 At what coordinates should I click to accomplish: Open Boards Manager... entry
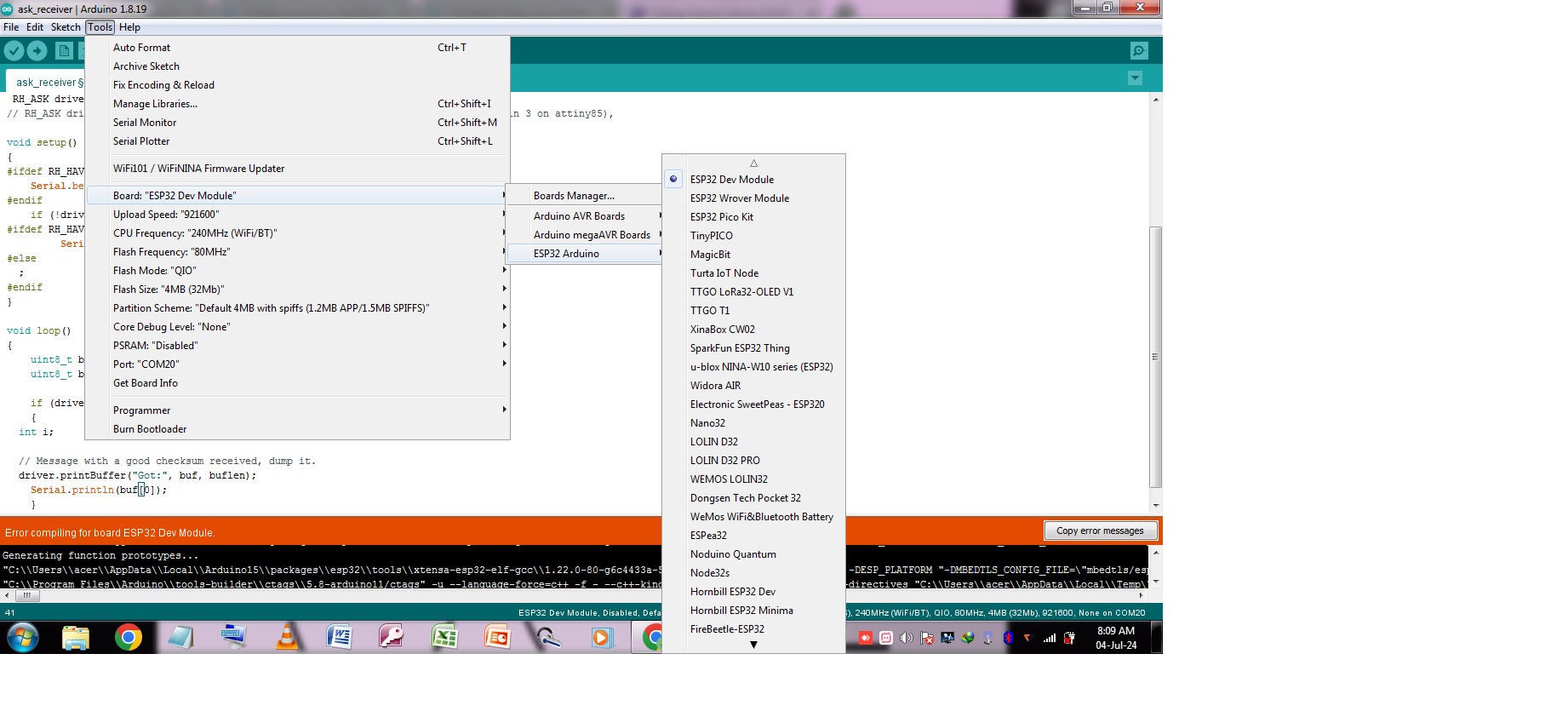coord(585,196)
